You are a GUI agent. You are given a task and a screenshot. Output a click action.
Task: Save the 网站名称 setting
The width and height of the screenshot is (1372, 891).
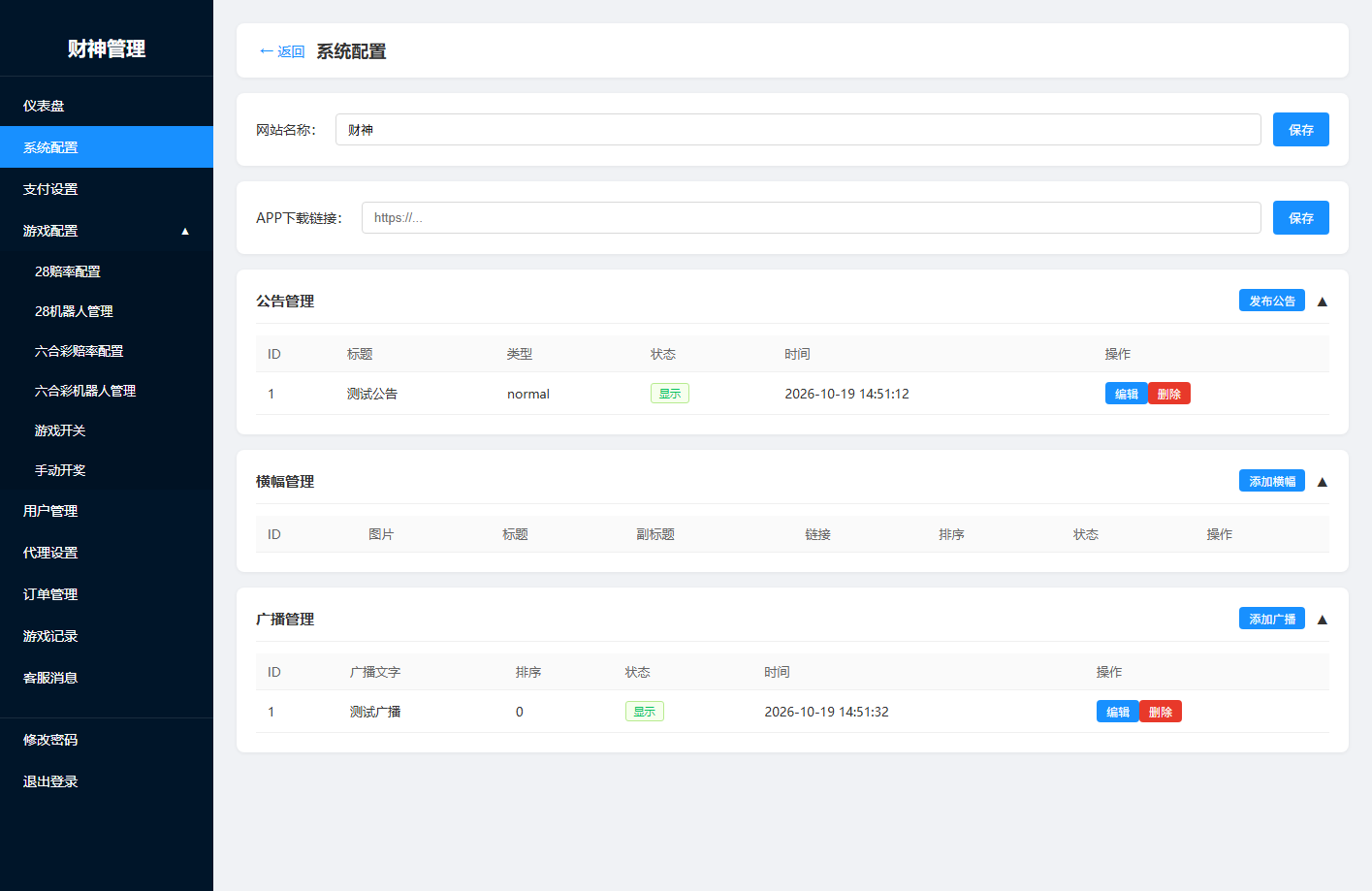coord(1300,130)
